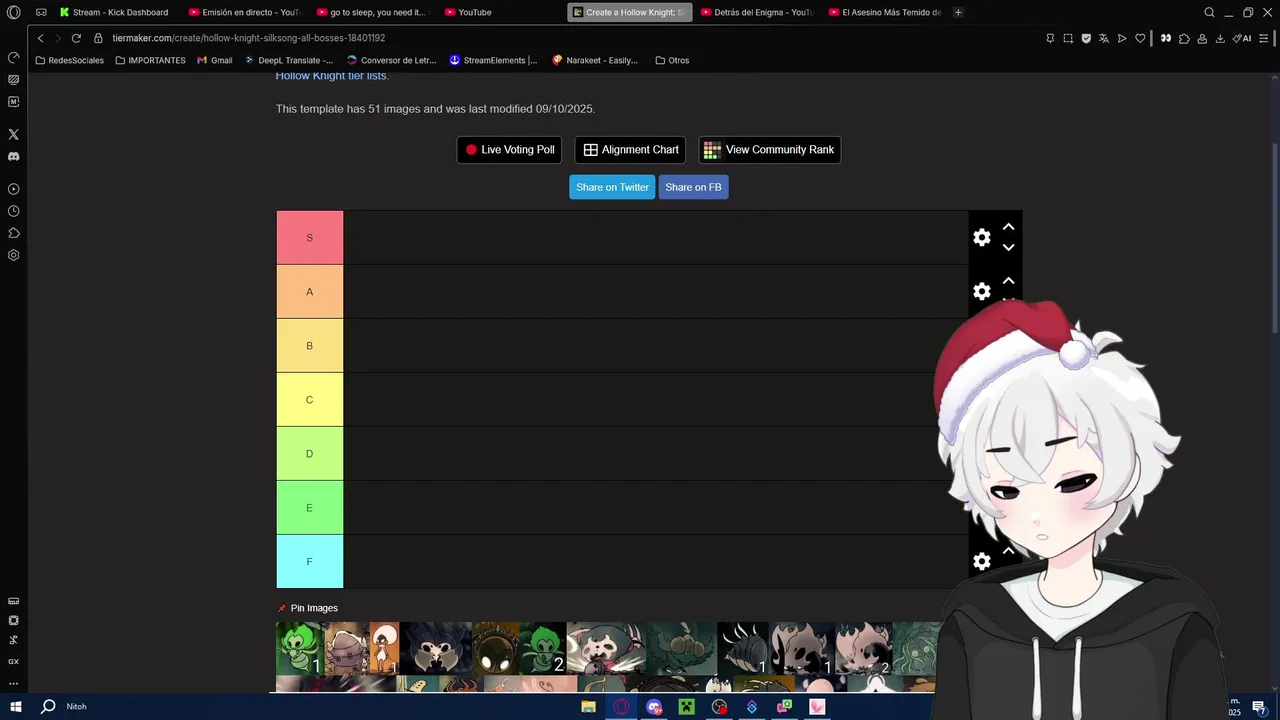Open the sidebar player icon

pos(13,189)
